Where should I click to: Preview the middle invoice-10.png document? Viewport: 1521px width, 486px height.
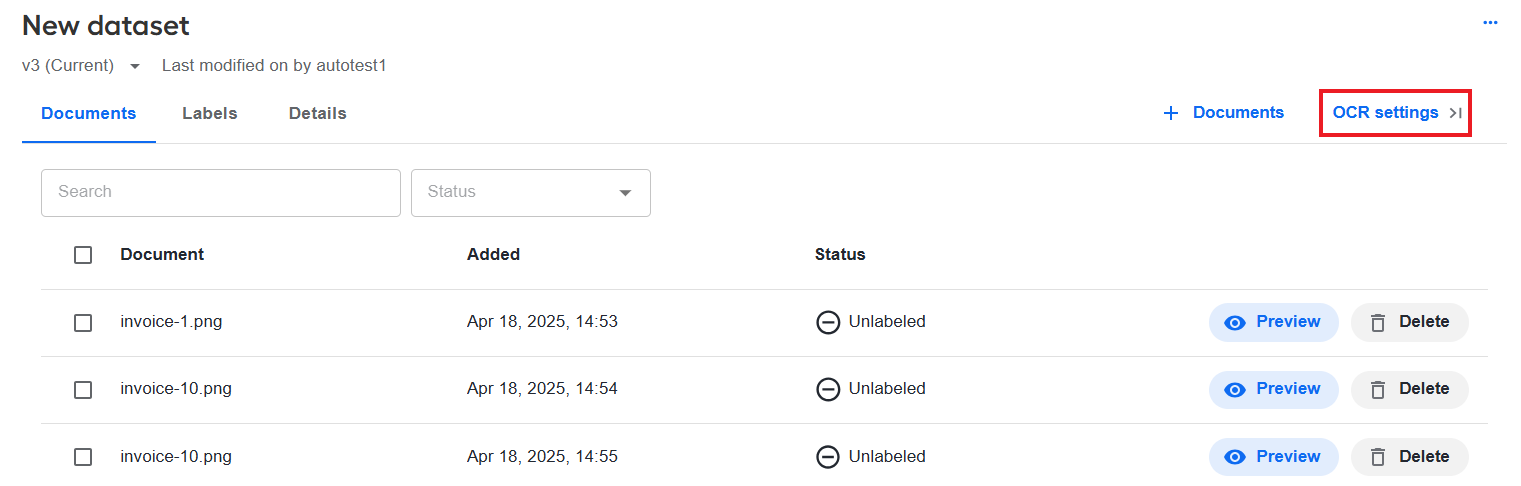click(1274, 389)
